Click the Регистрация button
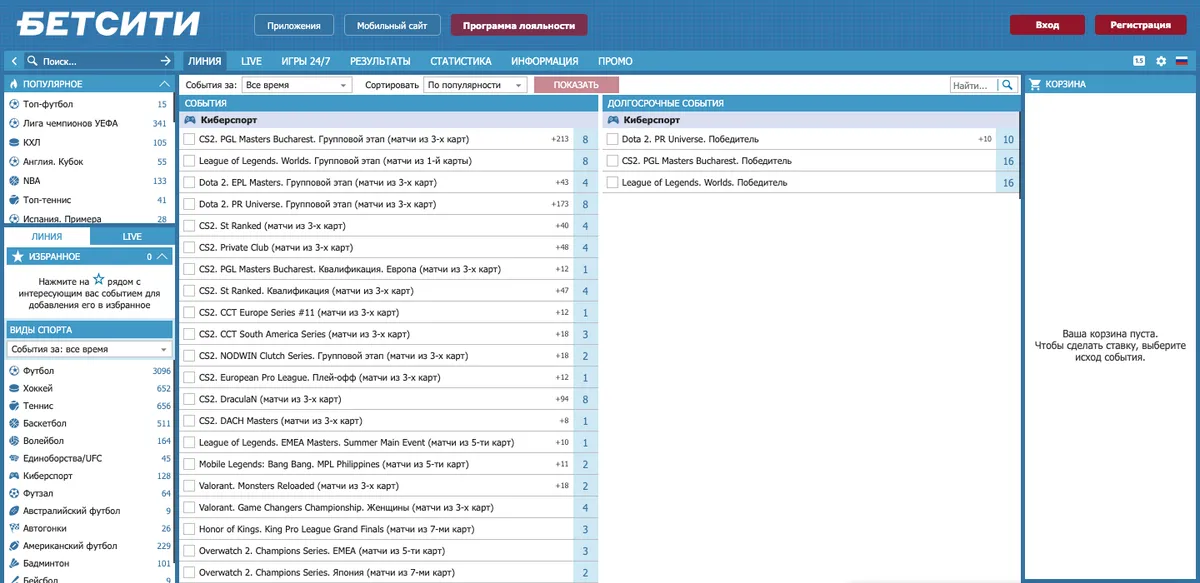Image resolution: width=1200 pixels, height=583 pixels. pyautogui.click(x=1140, y=25)
